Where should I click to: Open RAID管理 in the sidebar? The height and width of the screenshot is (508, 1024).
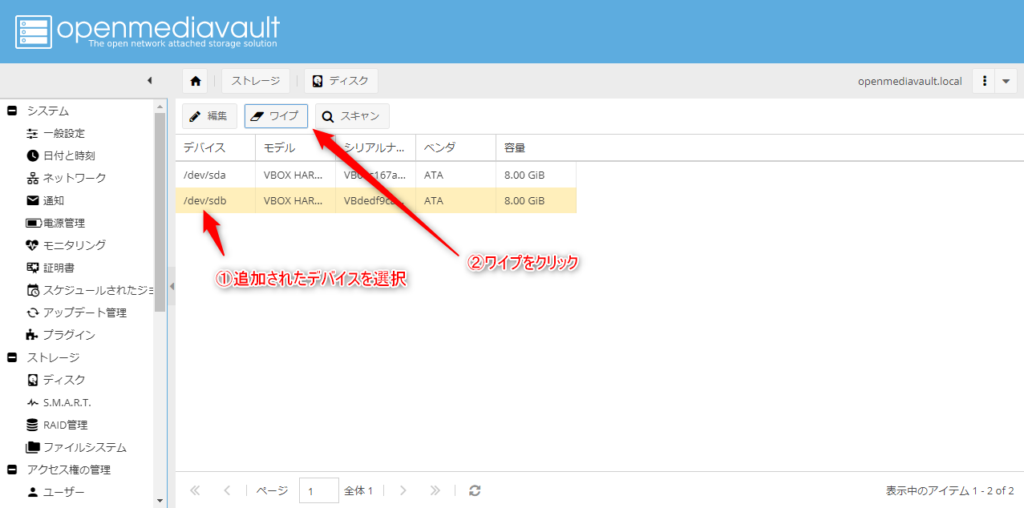(66, 425)
